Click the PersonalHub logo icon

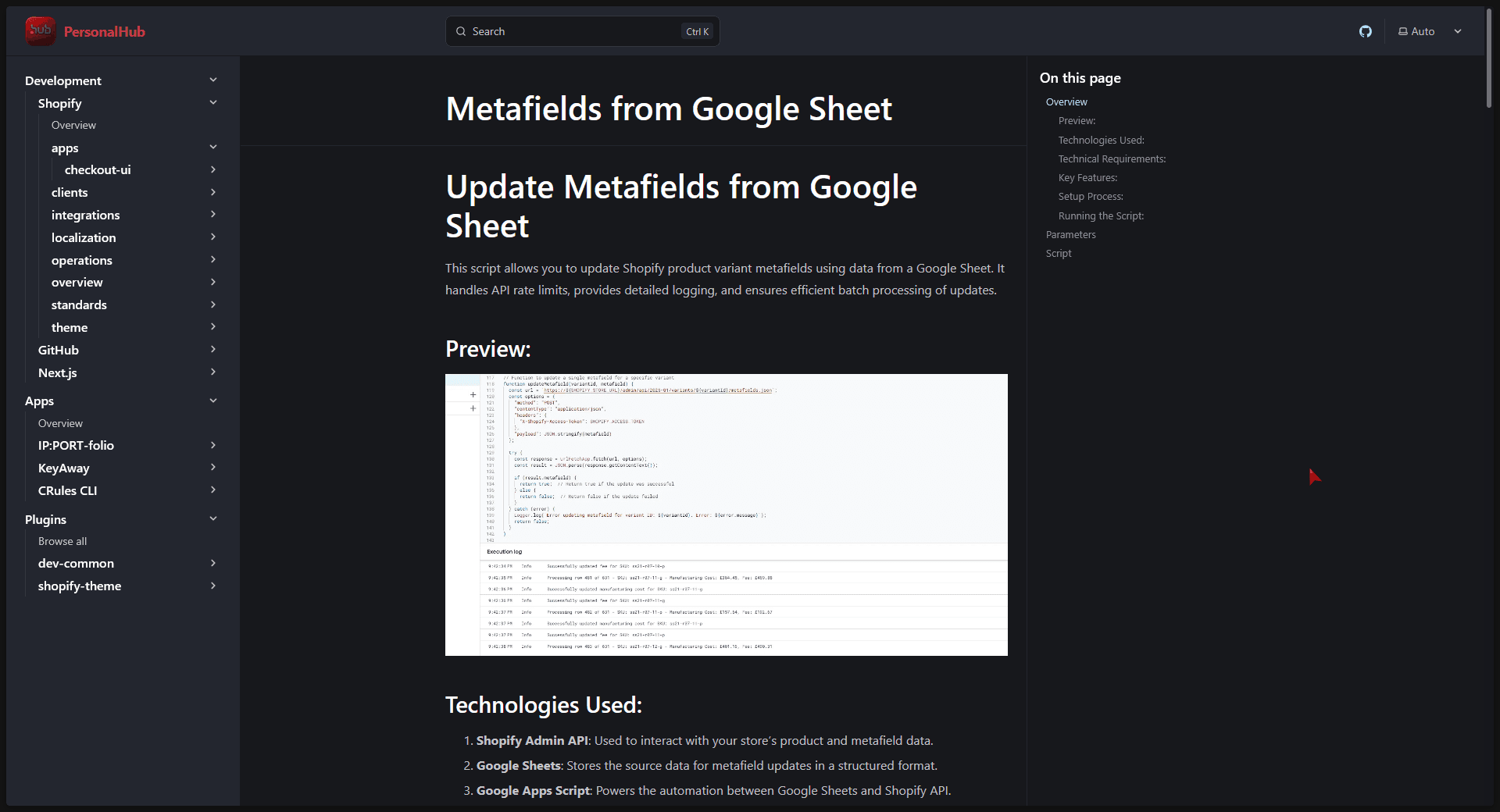tap(40, 31)
